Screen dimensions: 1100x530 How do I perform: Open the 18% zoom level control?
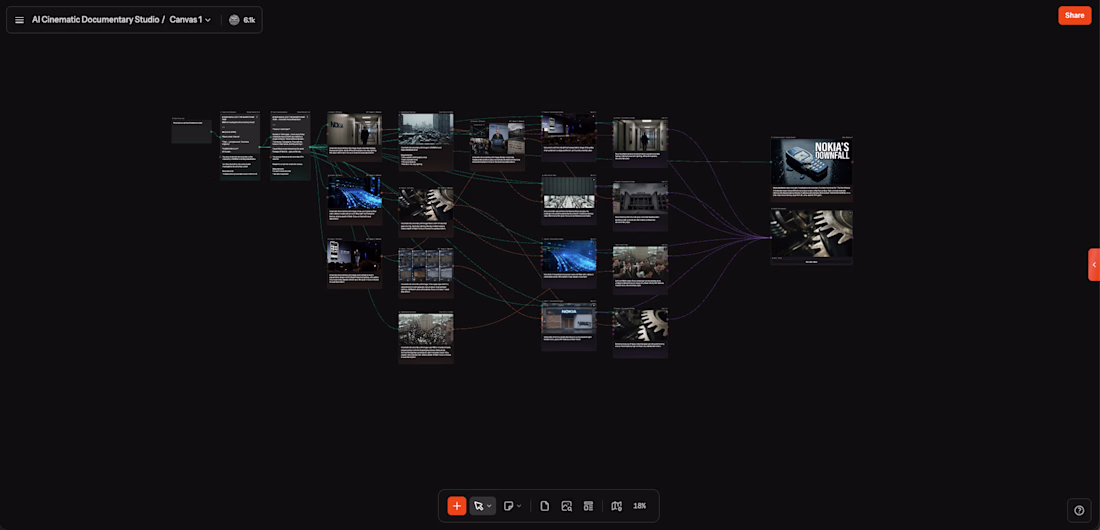click(x=640, y=505)
